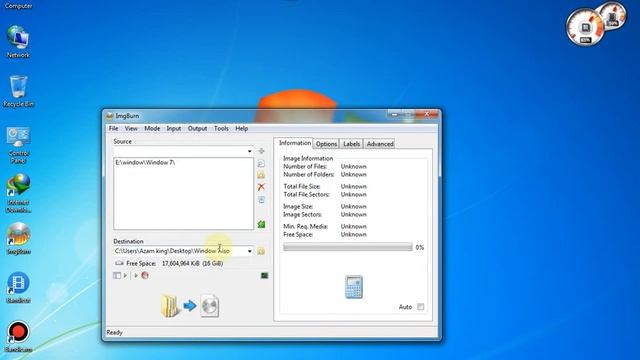Click the dark green log window icon
This screenshot has height=360, width=640.
(x=264, y=276)
